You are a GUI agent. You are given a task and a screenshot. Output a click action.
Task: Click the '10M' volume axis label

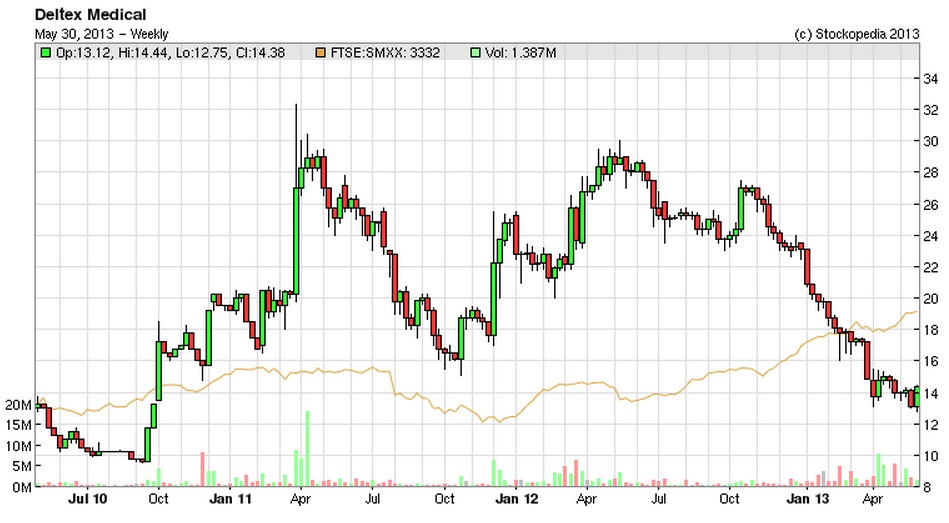tap(18, 446)
